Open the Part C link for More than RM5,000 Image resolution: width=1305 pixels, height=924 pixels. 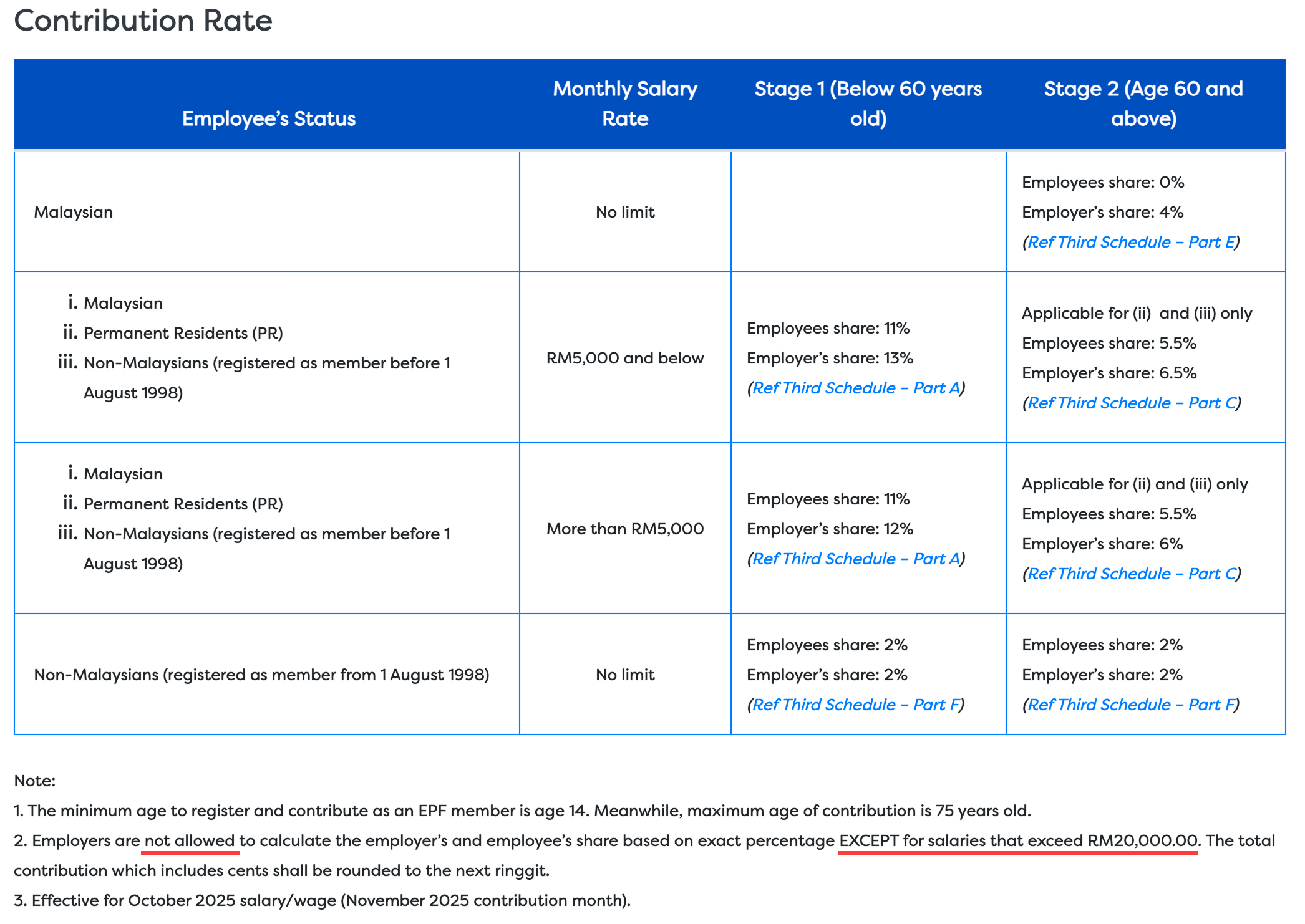[x=1130, y=574]
